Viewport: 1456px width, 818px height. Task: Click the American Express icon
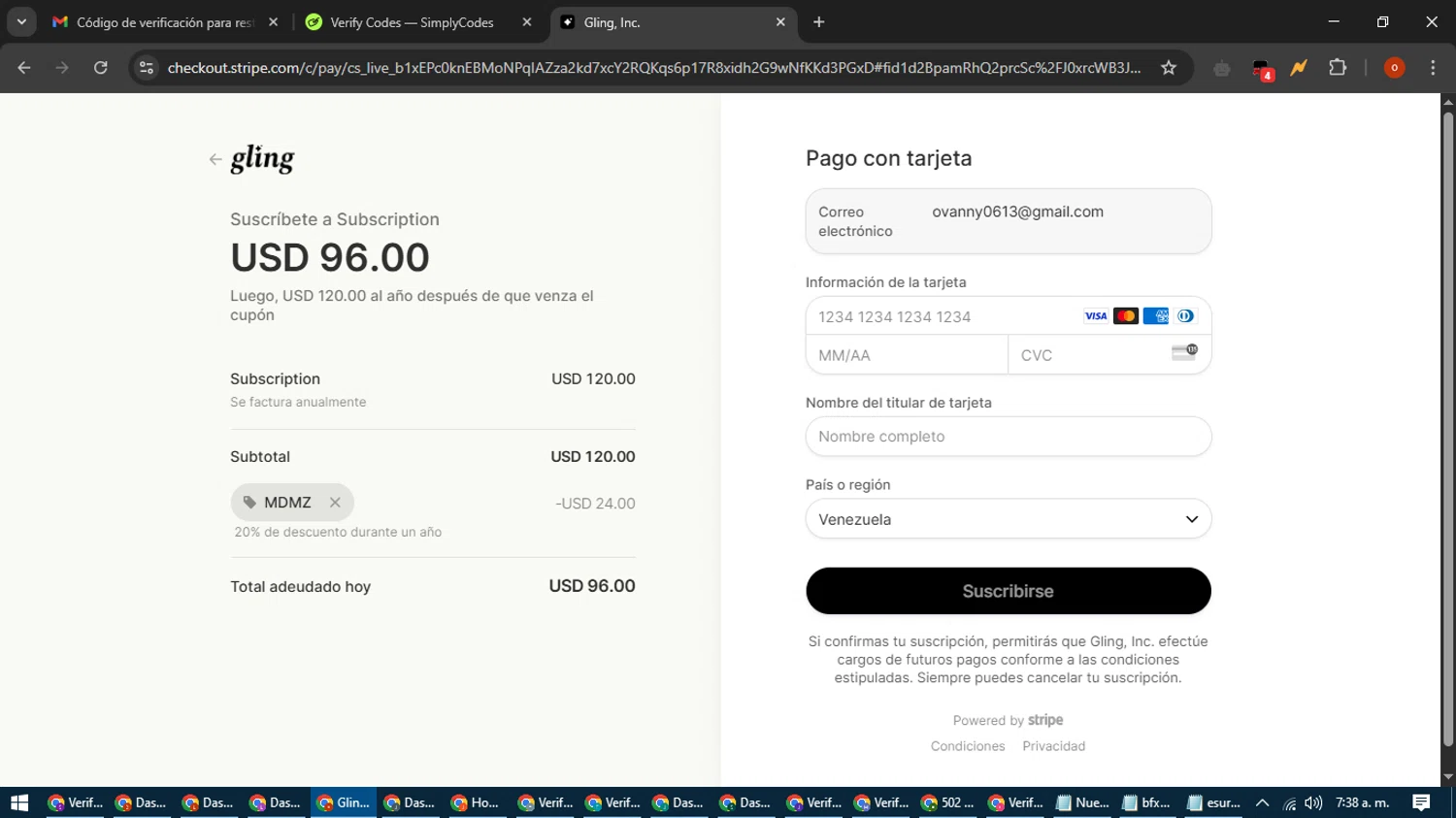point(1156,316)
